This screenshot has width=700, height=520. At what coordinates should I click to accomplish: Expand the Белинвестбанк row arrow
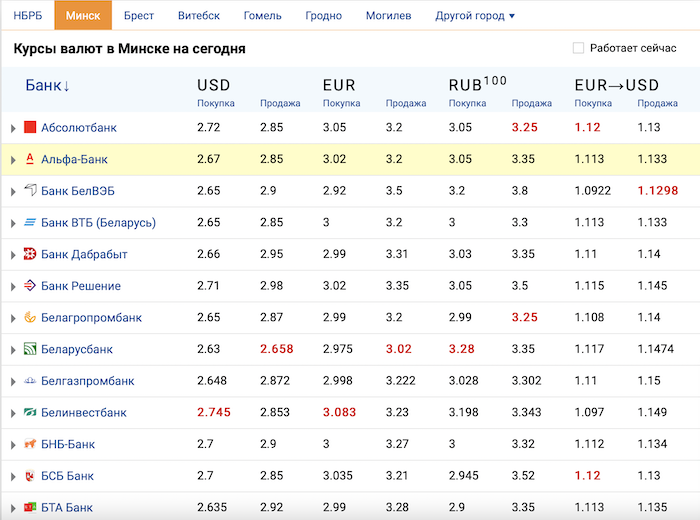click(13, 413)
